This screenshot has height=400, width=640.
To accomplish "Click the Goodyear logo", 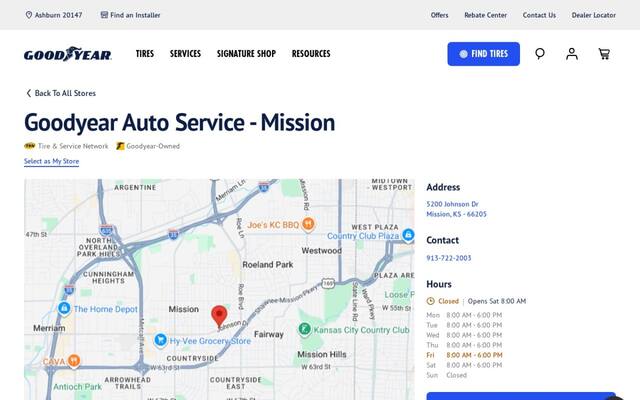I will [x=68, y=54].
